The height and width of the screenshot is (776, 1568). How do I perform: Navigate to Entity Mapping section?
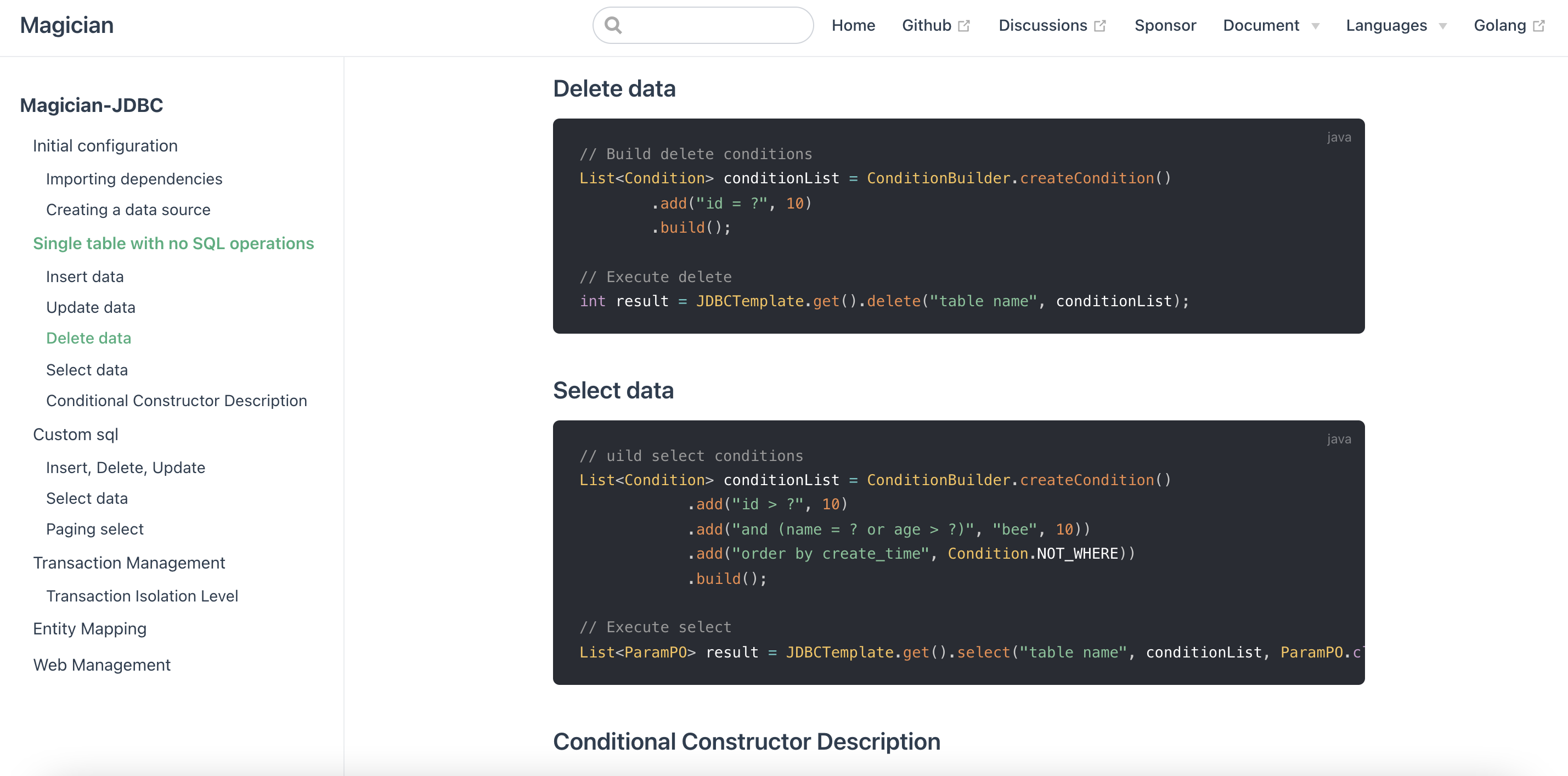click(x=89, y=628)
